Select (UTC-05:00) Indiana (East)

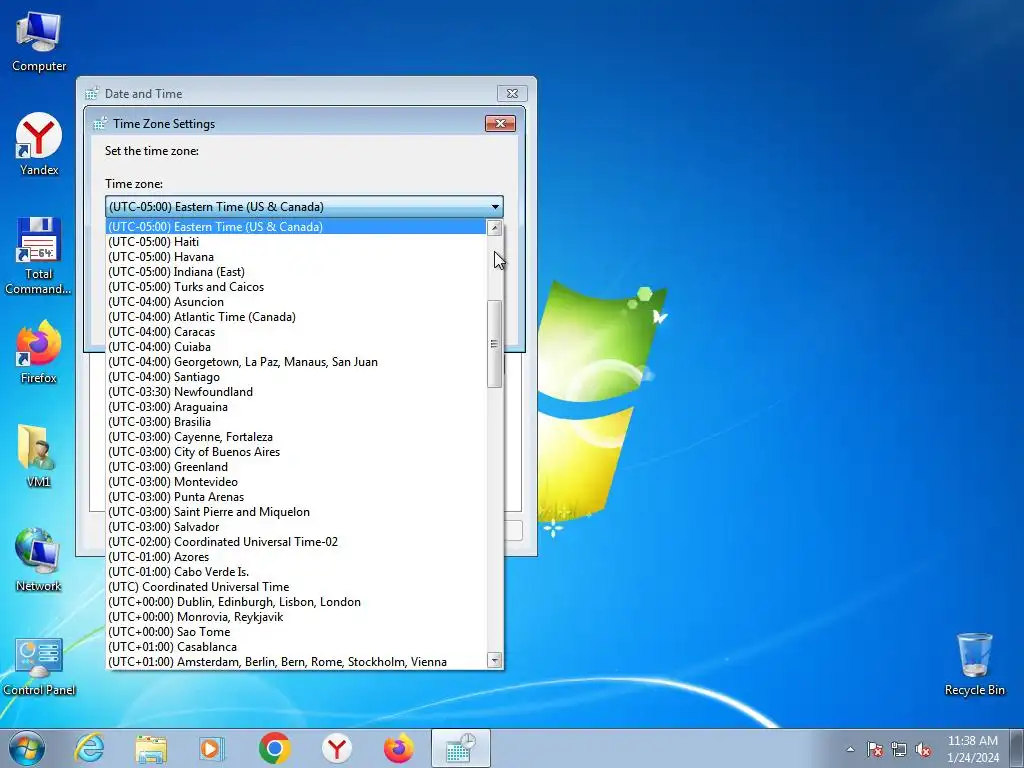click(x=296, y=272)
